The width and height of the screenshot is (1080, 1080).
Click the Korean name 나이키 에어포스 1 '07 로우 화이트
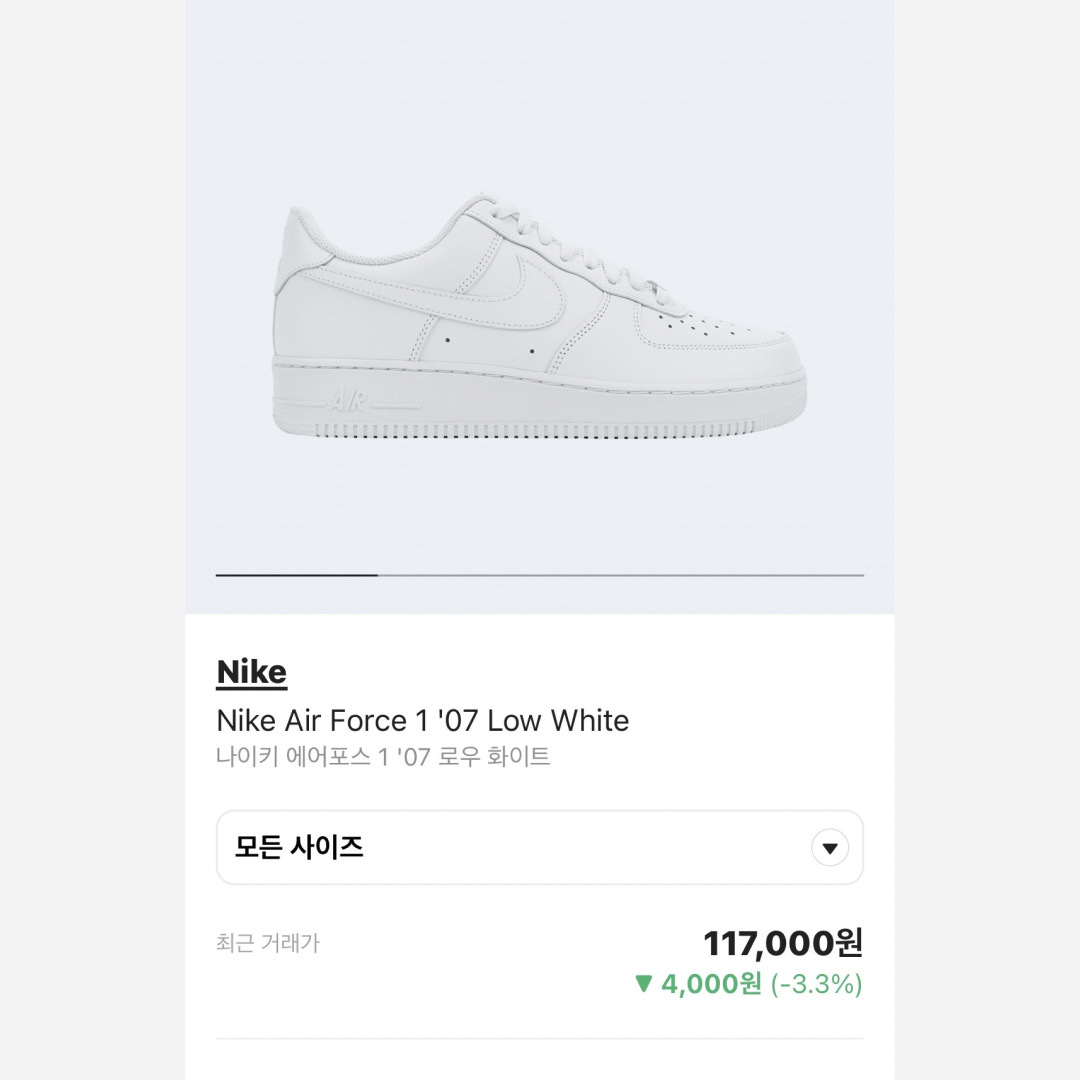click(383, 757)
